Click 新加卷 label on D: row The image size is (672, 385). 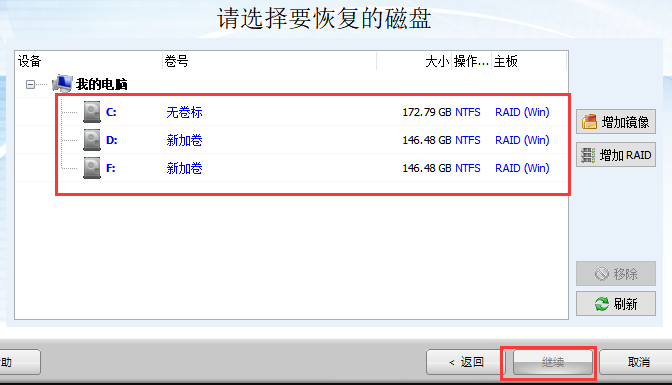[x=184, y=140]
